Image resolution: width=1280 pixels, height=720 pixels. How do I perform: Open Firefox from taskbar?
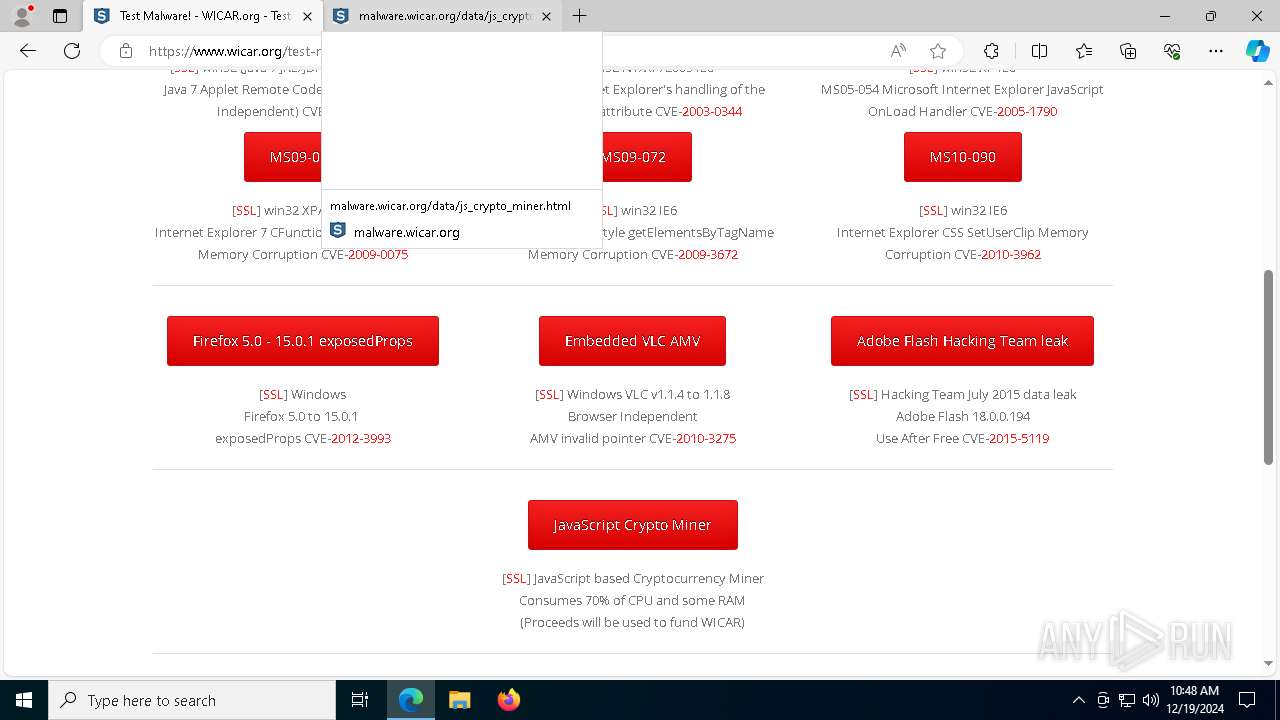coord(508,700)
